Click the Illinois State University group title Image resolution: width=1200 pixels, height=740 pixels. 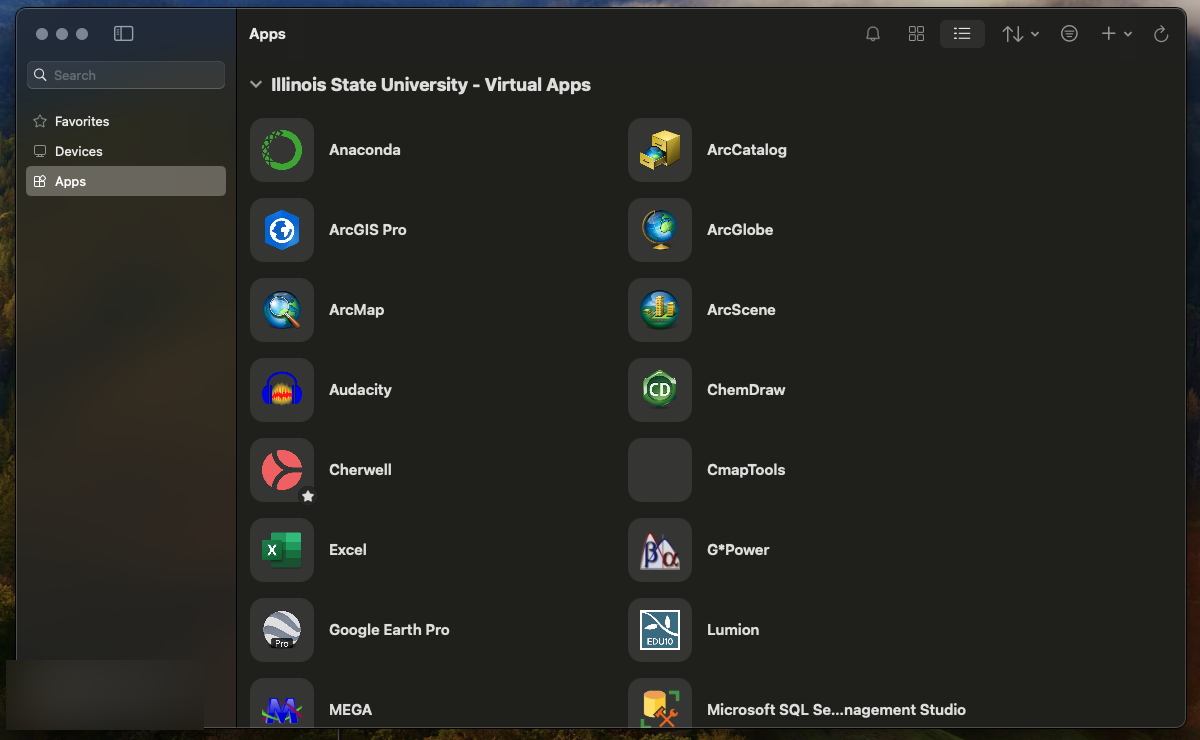coord(431,85)
